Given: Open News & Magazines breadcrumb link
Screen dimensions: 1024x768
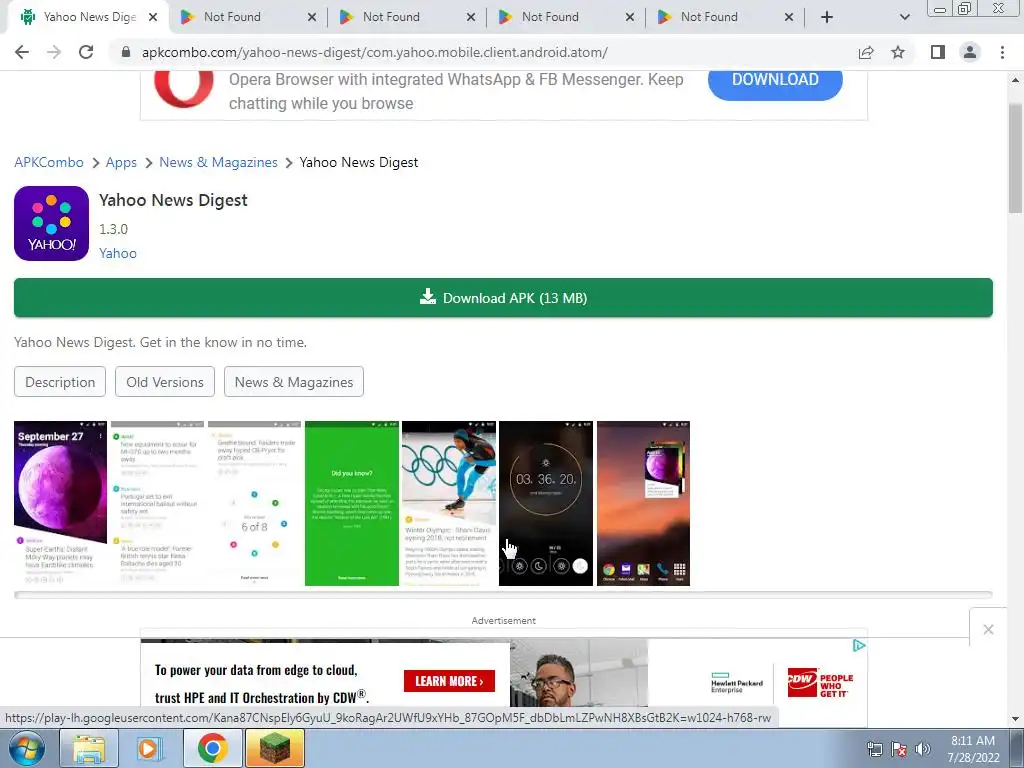Looking at the screenshot, I should (x=218, y=162).
